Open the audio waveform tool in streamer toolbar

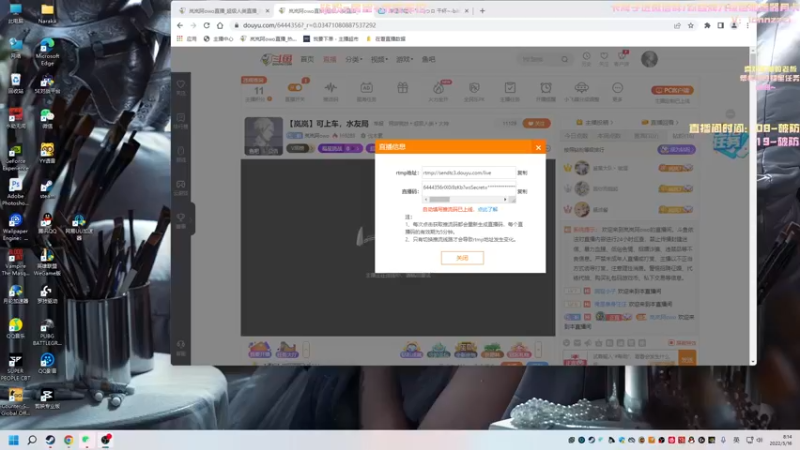pyautogui.click(x=331, y=88)
